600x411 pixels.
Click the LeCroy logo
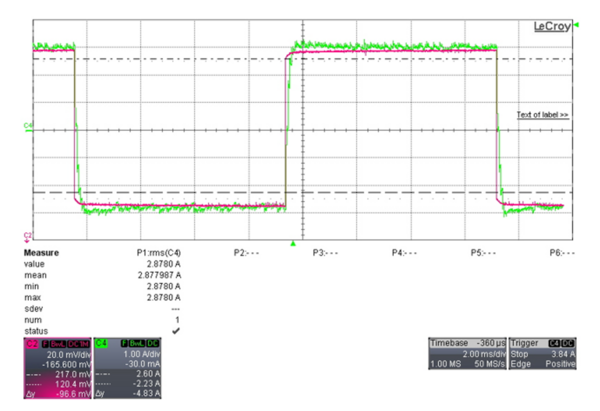(551, 27)
